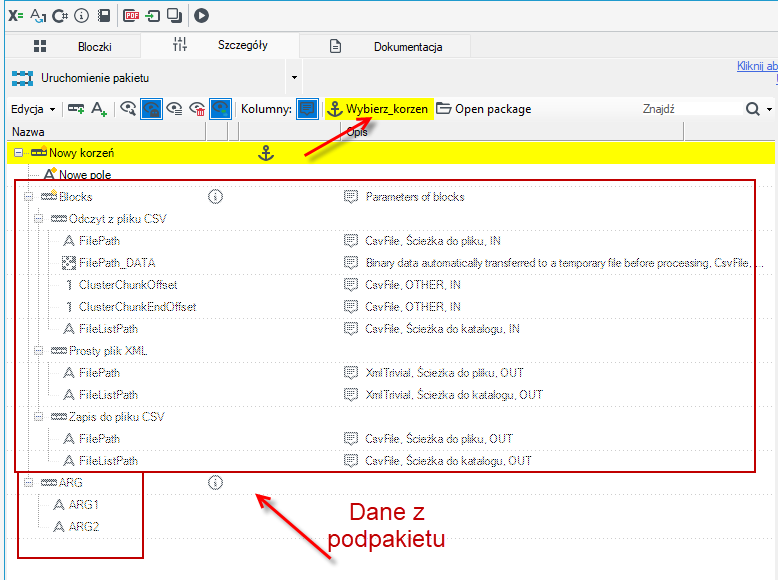Click the info icon in the Blocks row
The width and height of the screenshot is (778, 580).
(x=215, y=197)
